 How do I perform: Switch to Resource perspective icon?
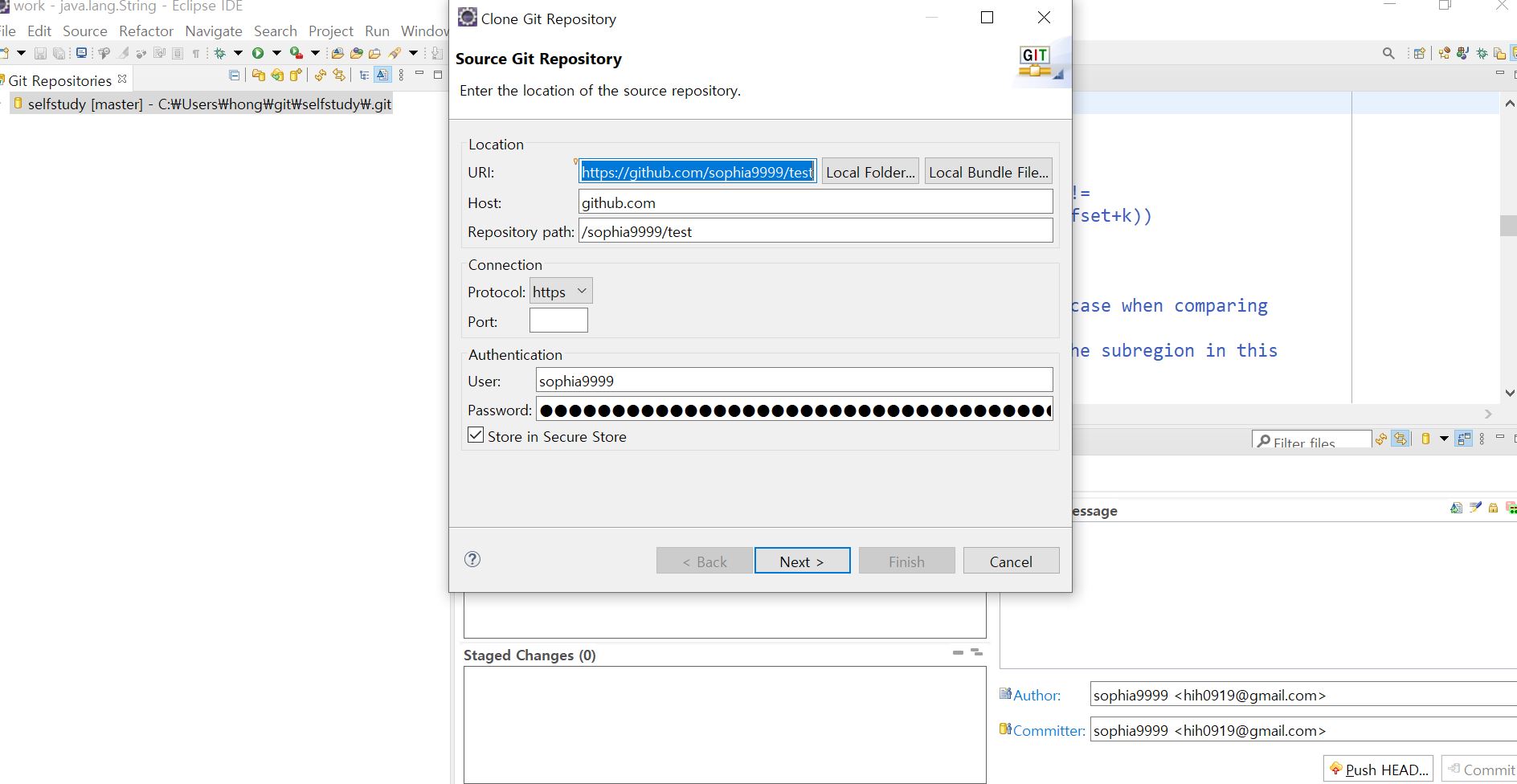[x=1499, y=53]
